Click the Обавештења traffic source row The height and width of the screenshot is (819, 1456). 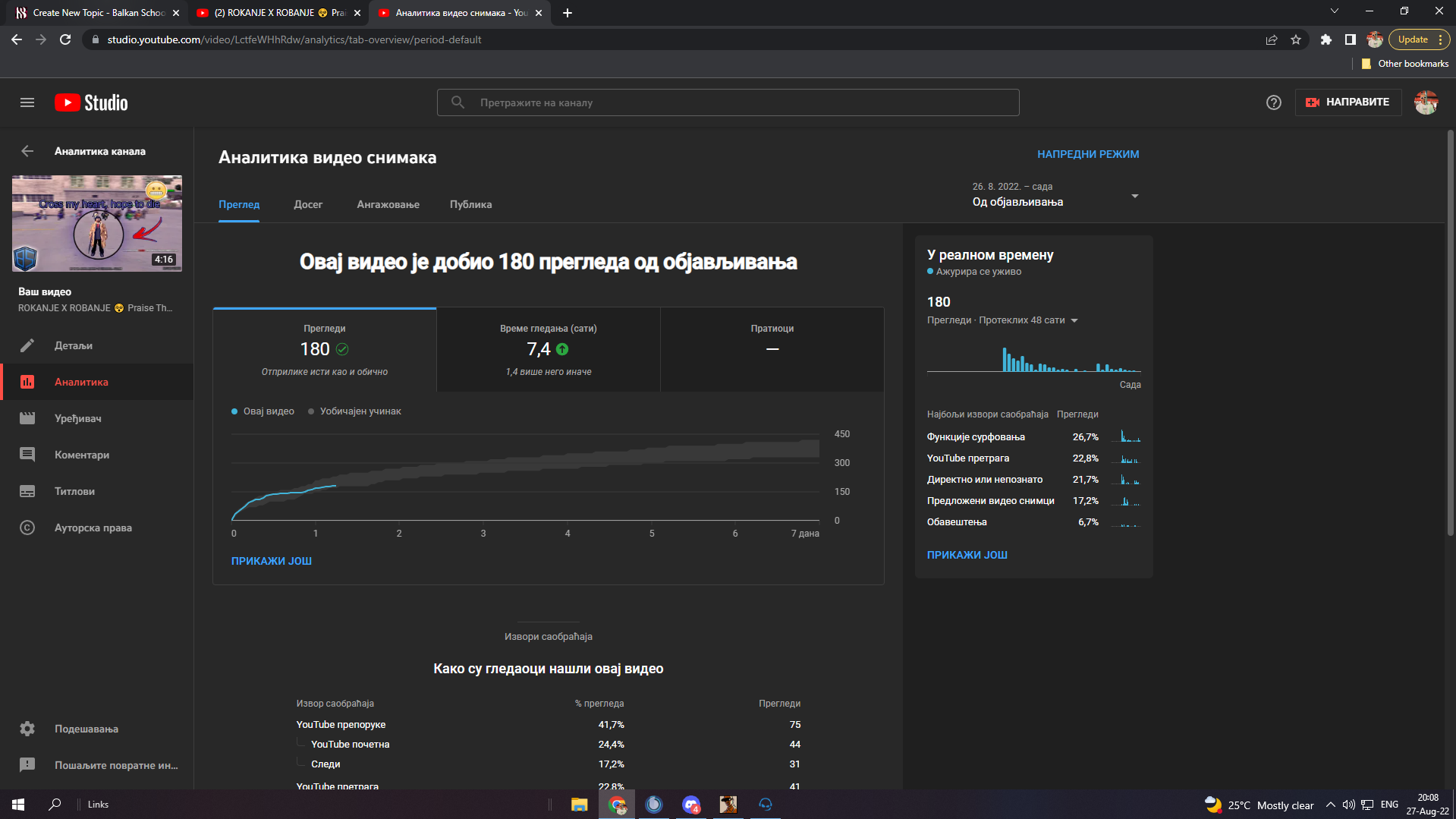click(1033, 522)
